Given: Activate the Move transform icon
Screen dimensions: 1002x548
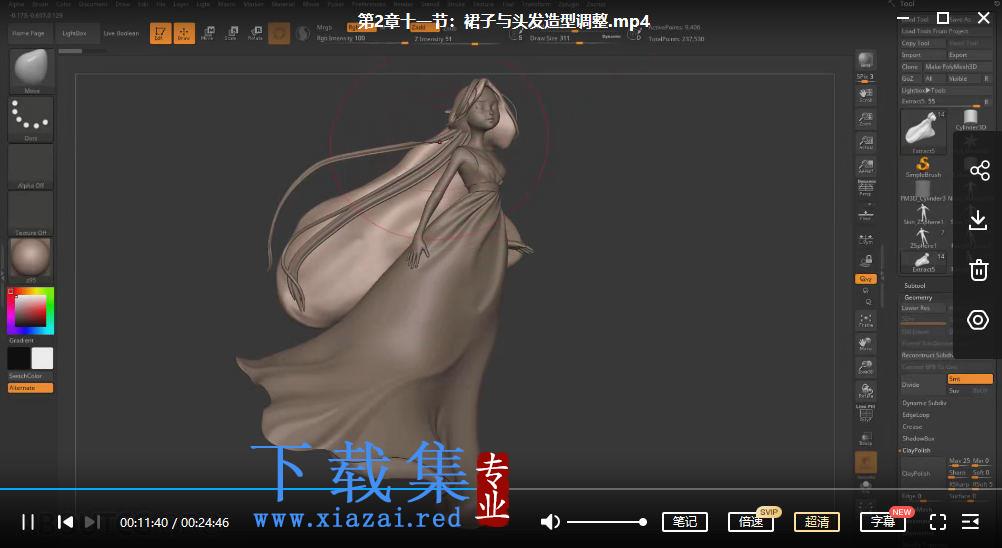Looking at the screenshot, I should point(208,33).
